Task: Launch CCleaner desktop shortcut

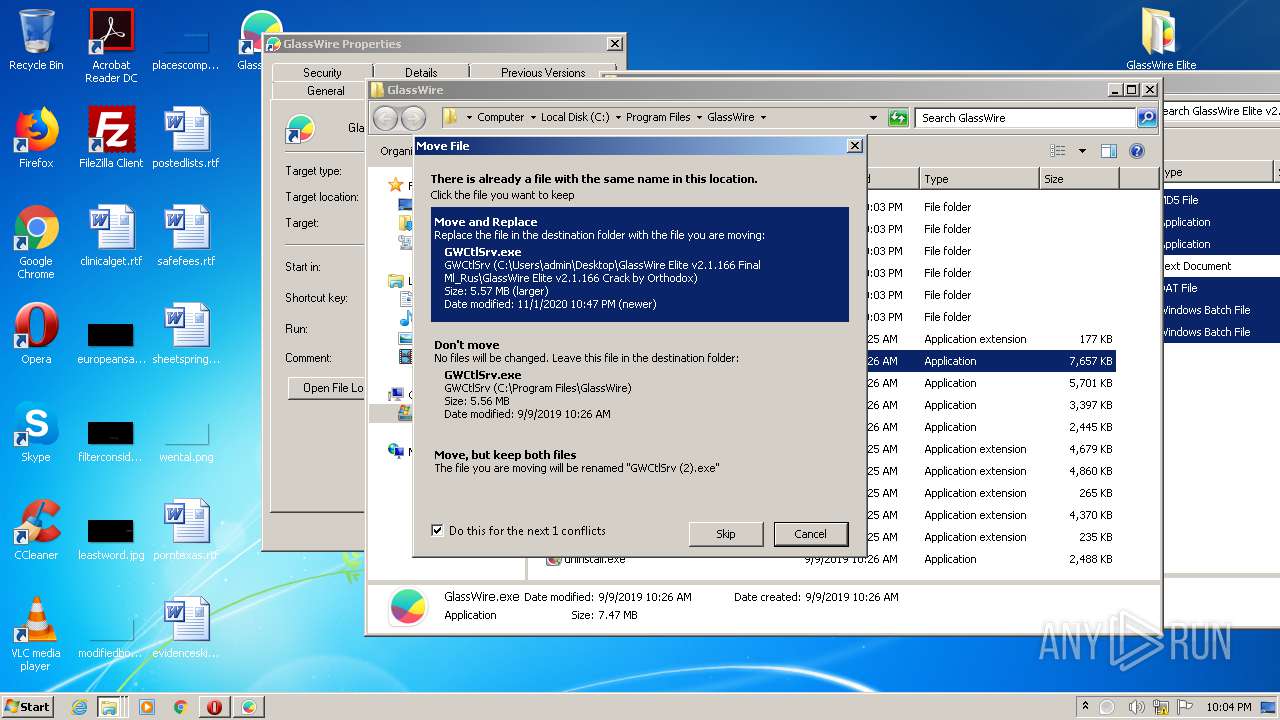Action: pyautogui.click(x=36, y=530)
